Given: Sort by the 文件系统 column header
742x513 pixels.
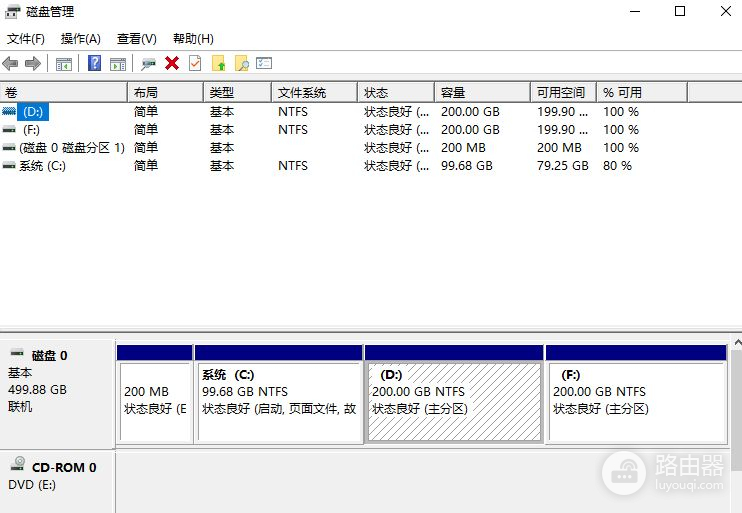Looking at the screenshot, I should pyautogui.click(x=313, y=92).
